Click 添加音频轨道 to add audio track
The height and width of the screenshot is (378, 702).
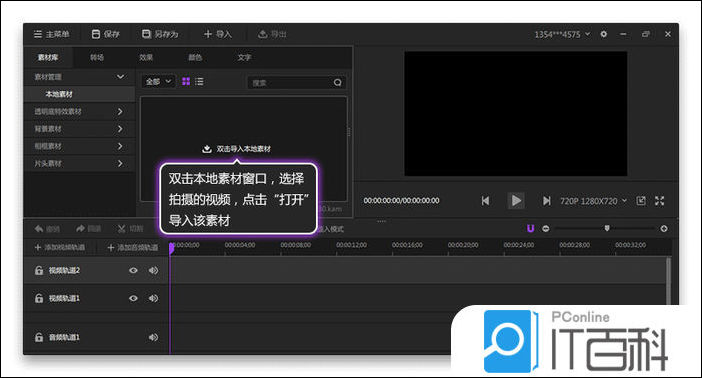[133, 247]
